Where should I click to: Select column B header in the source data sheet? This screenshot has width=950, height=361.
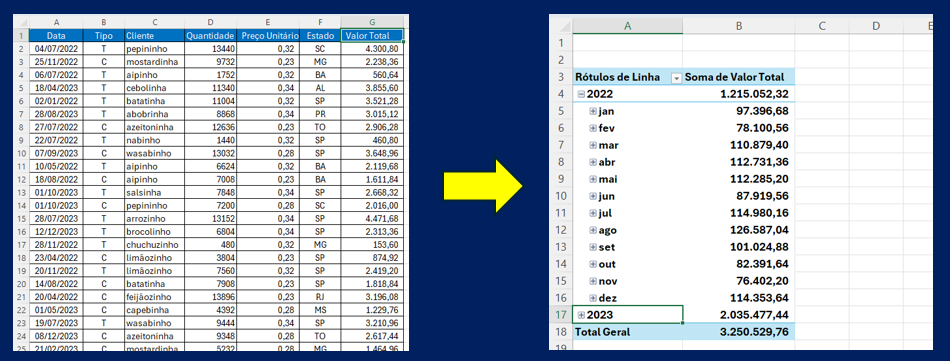104,23
